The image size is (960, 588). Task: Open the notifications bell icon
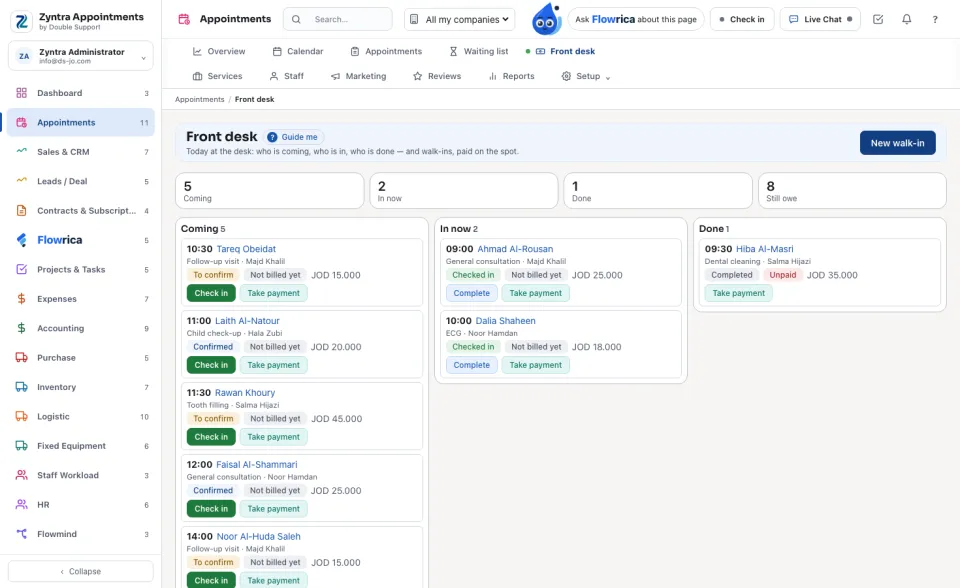906,20
